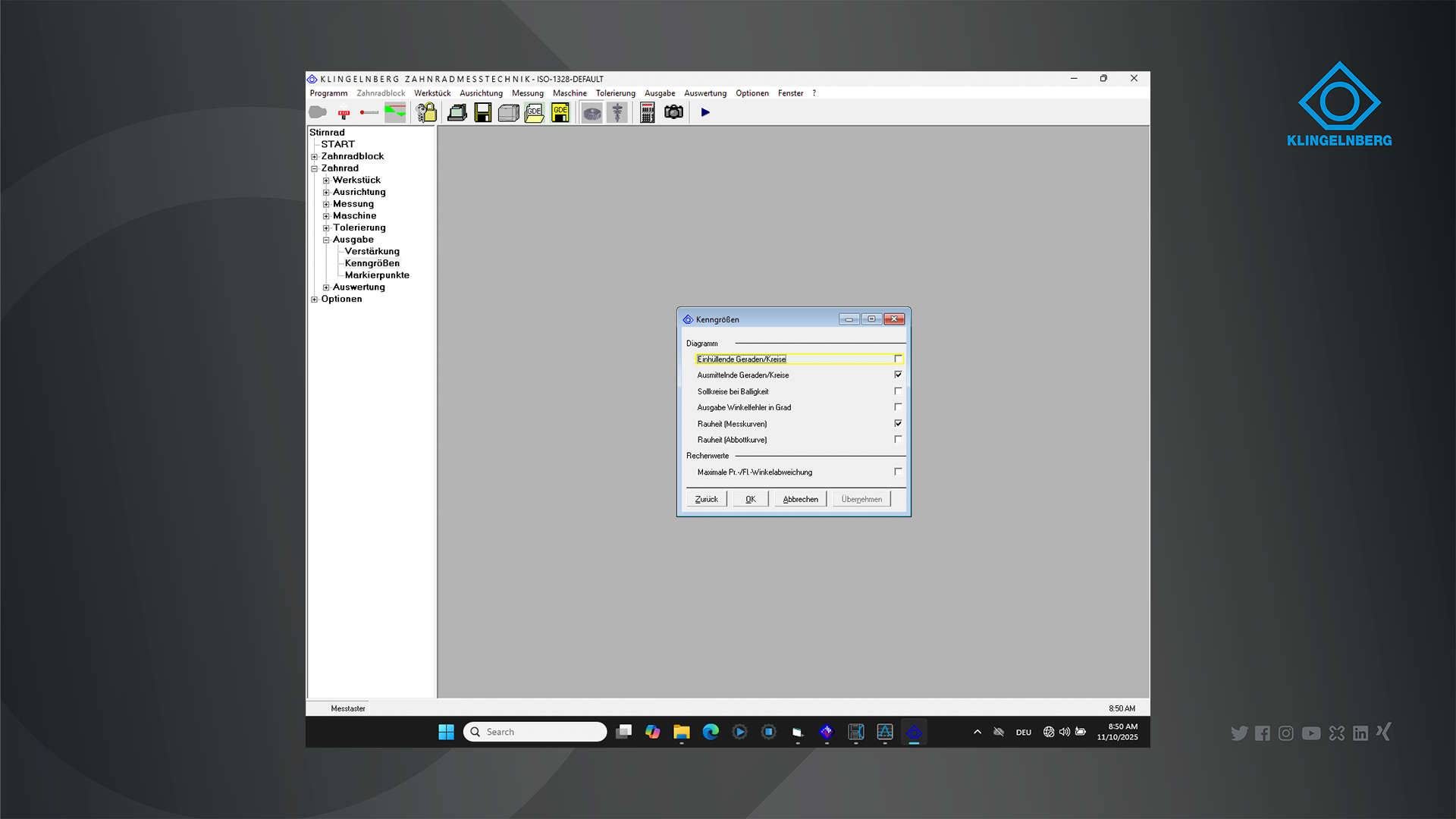The image size is (1456, 819).
Task: Click the green tolerance diagram toolbar icon
Action: [395, 112]
